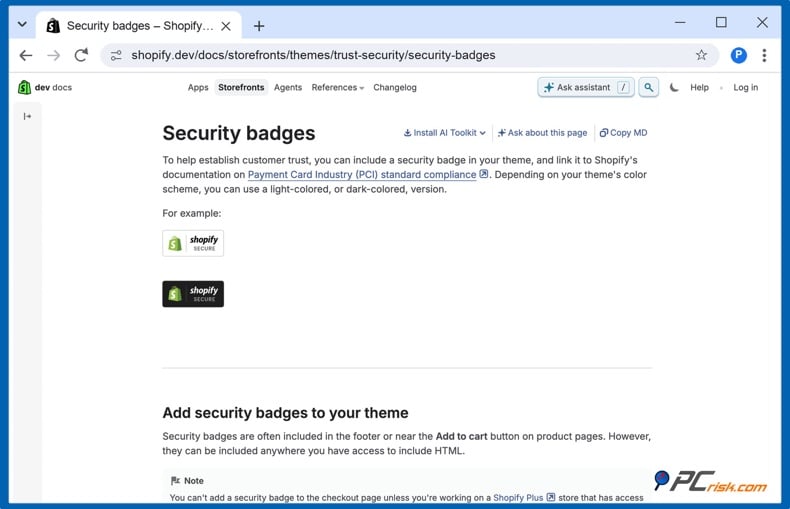Copy page as markdown with Copy MD
The image size is (790, 509).
pyautogui.click(x=623, y=133)
